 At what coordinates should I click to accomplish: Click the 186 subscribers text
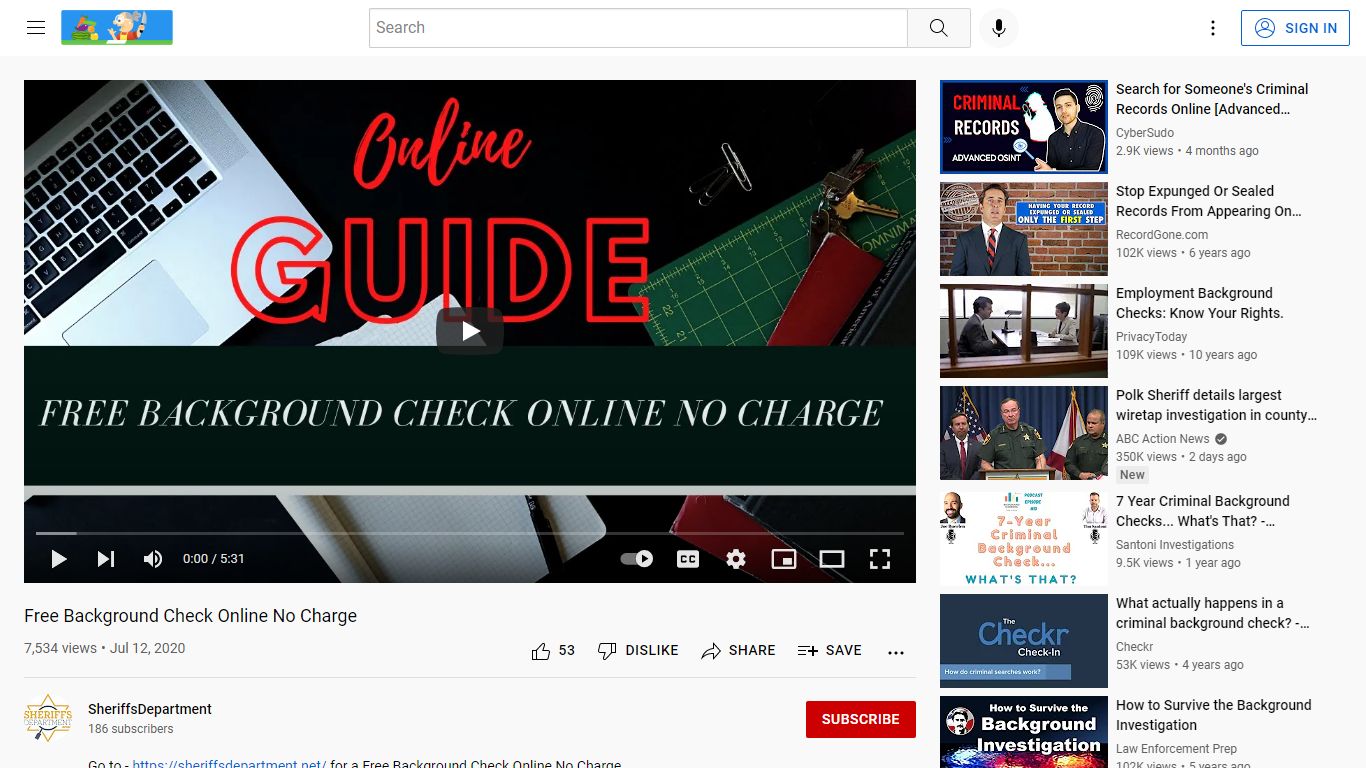click(130, 729)
